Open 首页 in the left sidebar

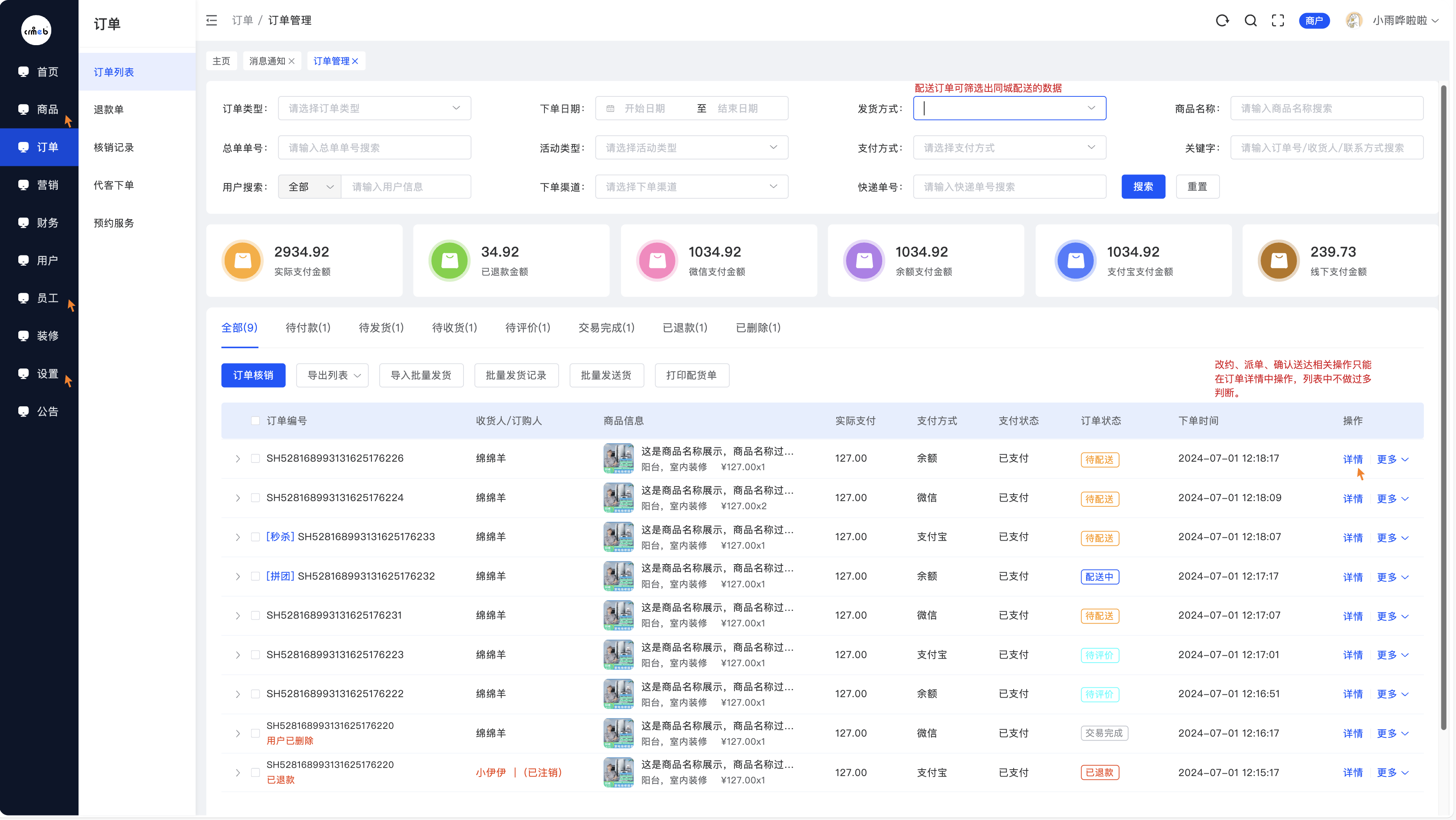coord(39,72)
